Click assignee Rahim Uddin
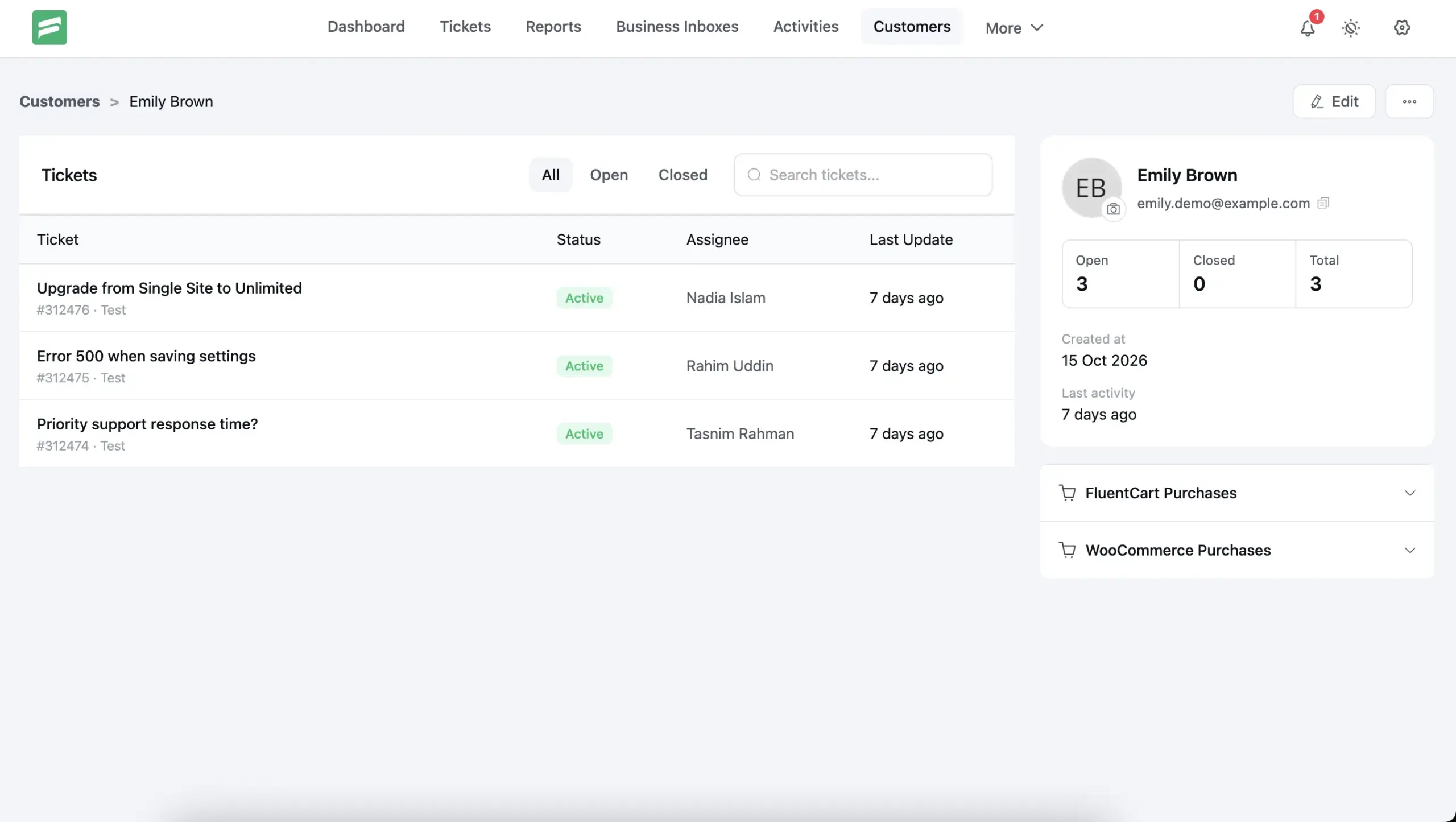Viewport: 1456px width, 822px height. 730,366
